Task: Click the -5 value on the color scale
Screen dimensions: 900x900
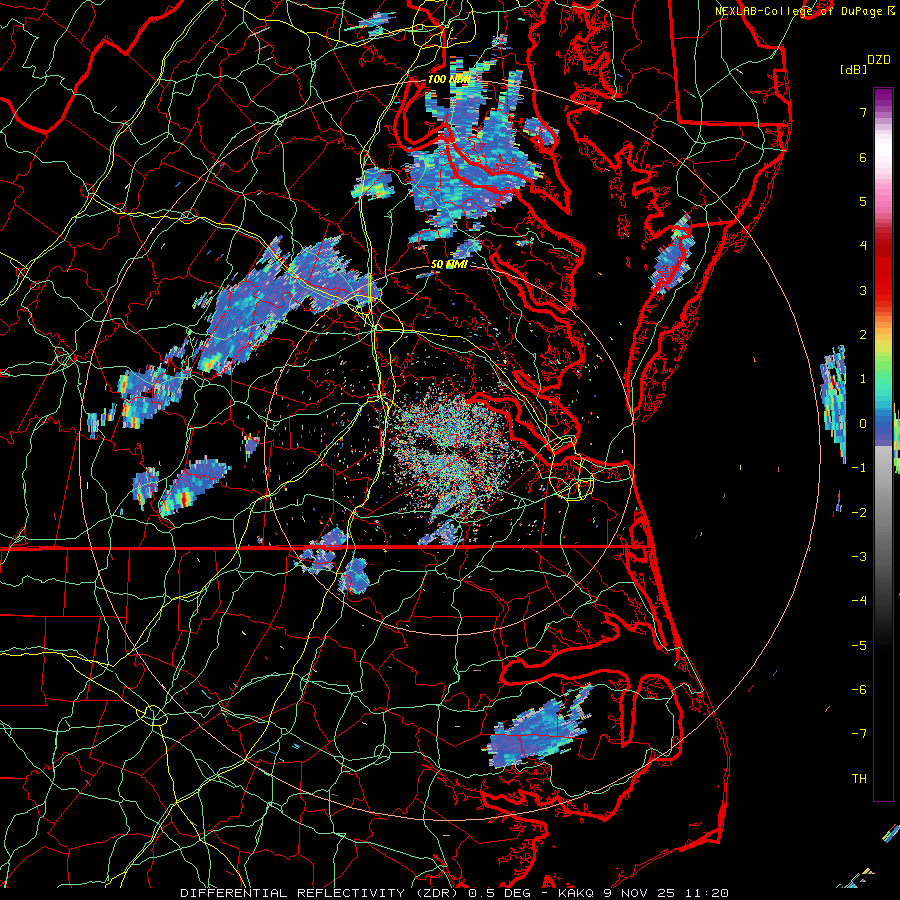Action: (x=859, y=646)
